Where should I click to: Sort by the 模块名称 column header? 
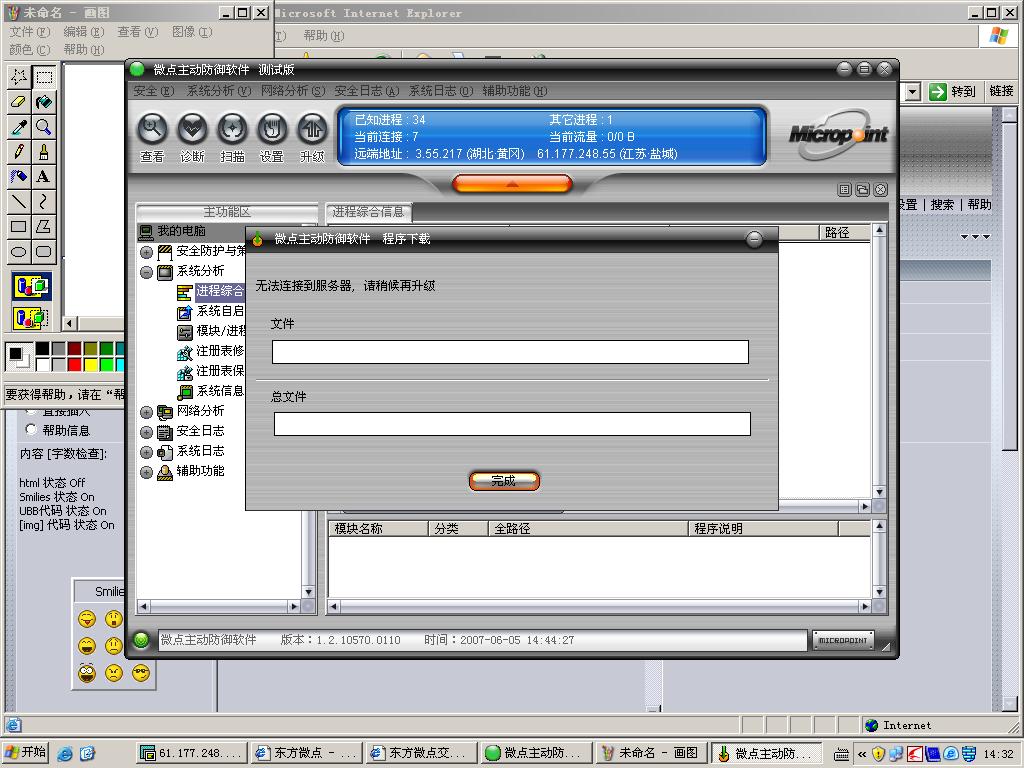coord(379,528)
